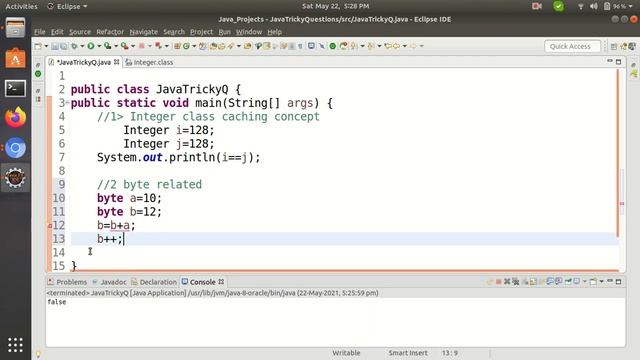Click the Display Selected Console icon
Screen dimensions: 640x360
(576, 282)
